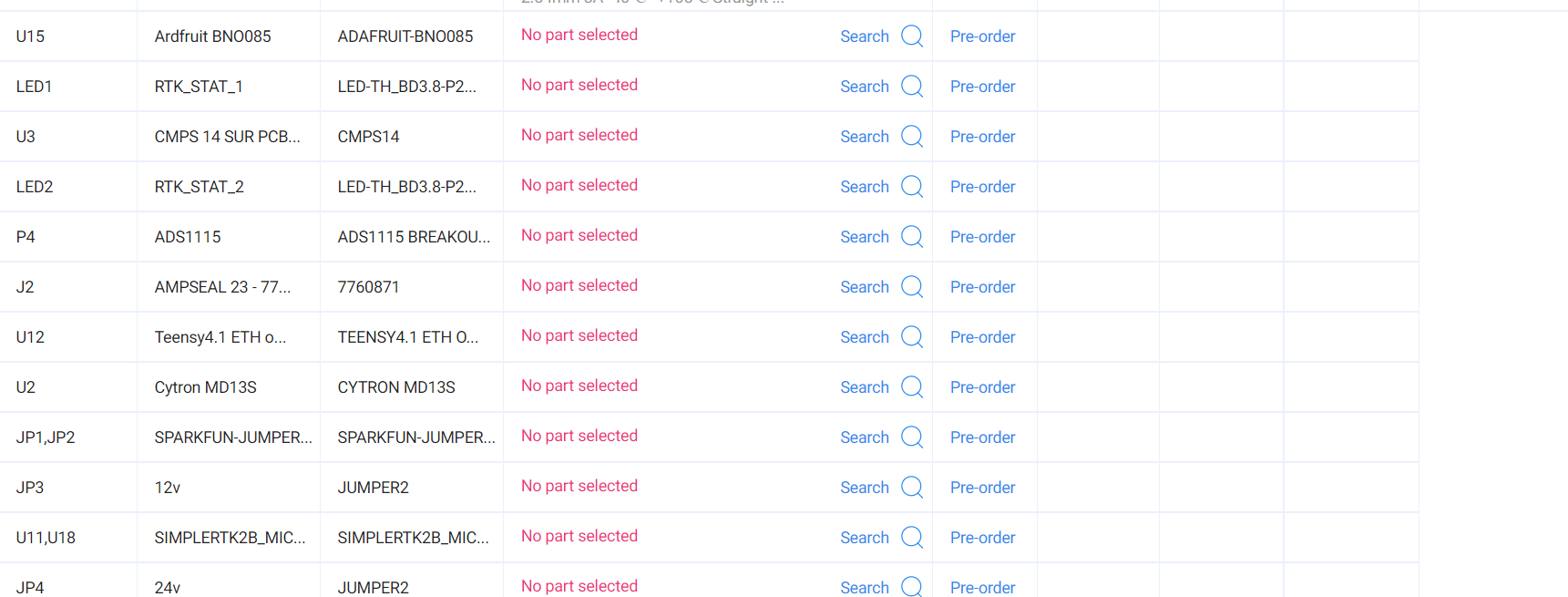This screenshot has height=597, width=1568.
Task: Follow Pre-order link for J2 AMPSEAL
Action: click(982, 287)
